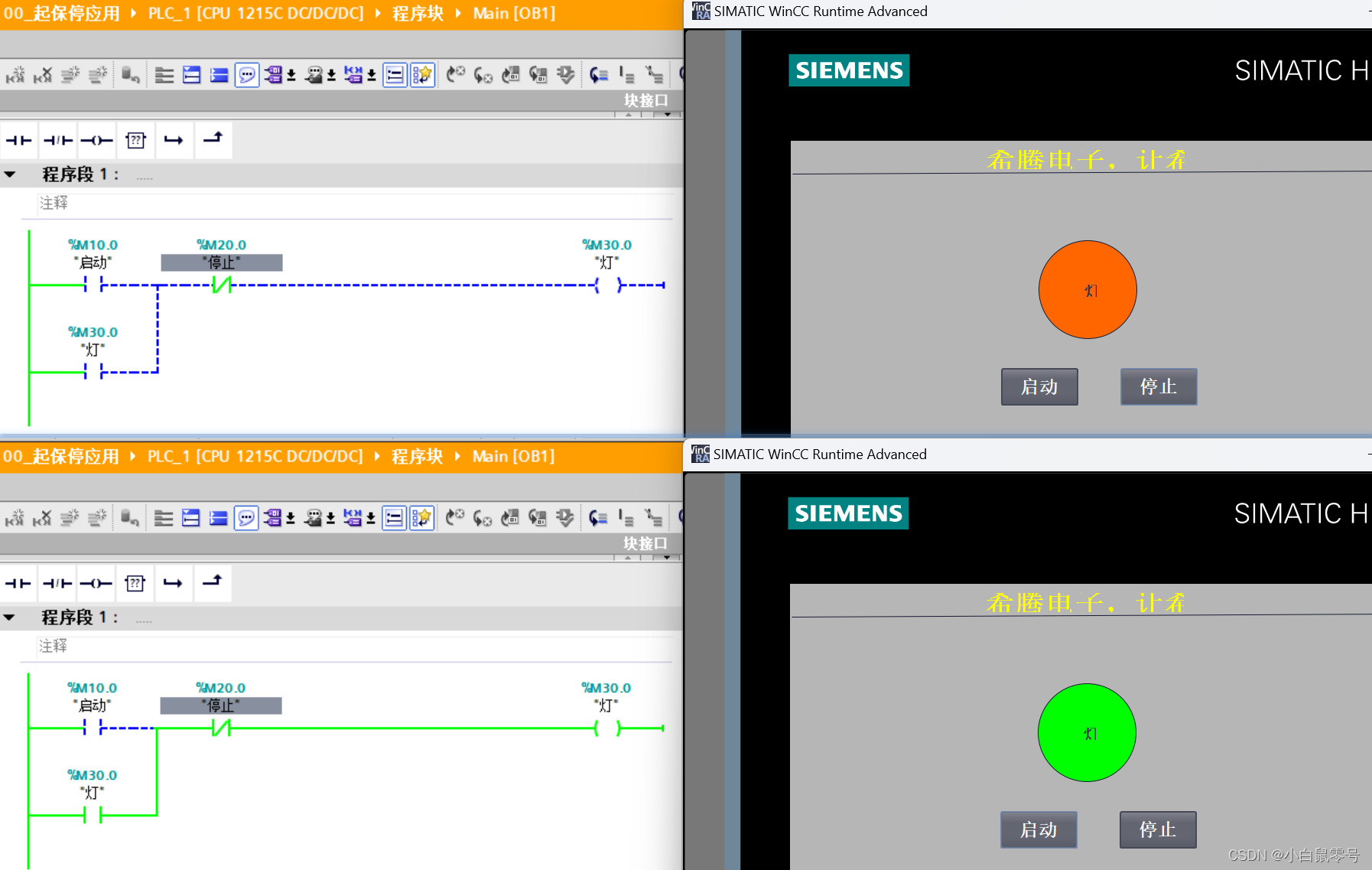Breadcrumb 00_起保停应用 above dashed-blue rung editor
The image size is (1372, 870).
coord(61,13)
